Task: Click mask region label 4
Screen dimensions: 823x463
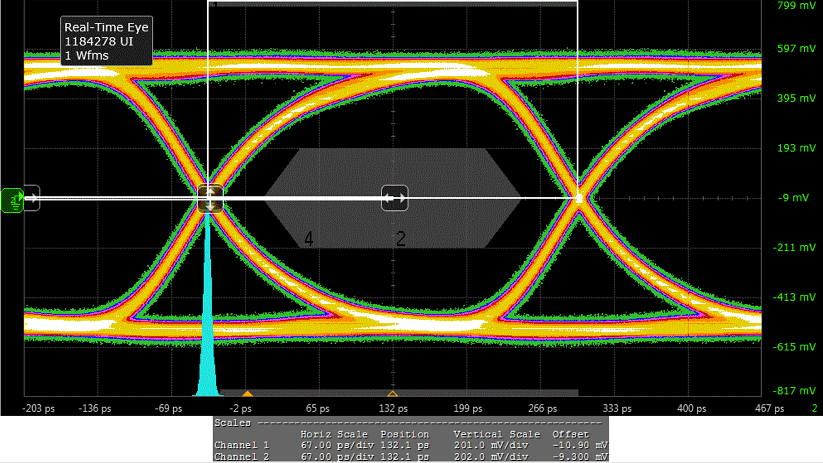Action: [x=309, y=239]
